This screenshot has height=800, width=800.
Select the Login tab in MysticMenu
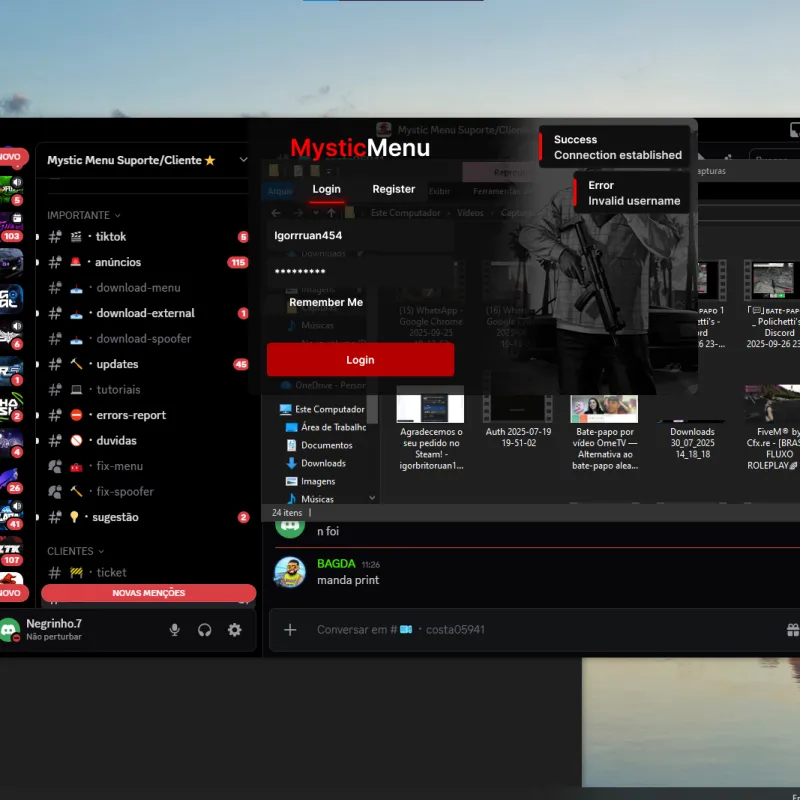coord(326,189)
